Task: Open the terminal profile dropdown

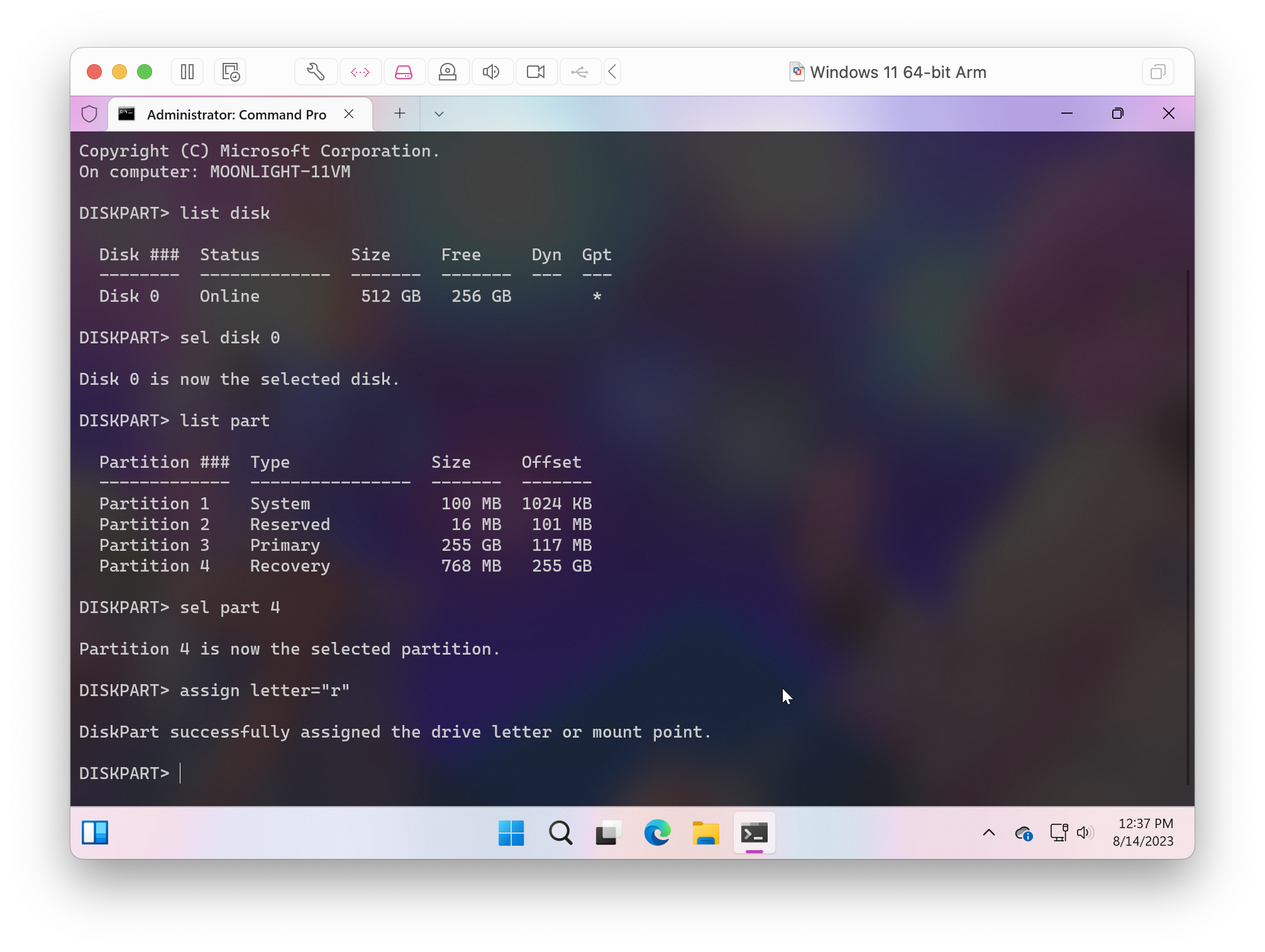Action: pyautogui.click(x=439, y=114)
